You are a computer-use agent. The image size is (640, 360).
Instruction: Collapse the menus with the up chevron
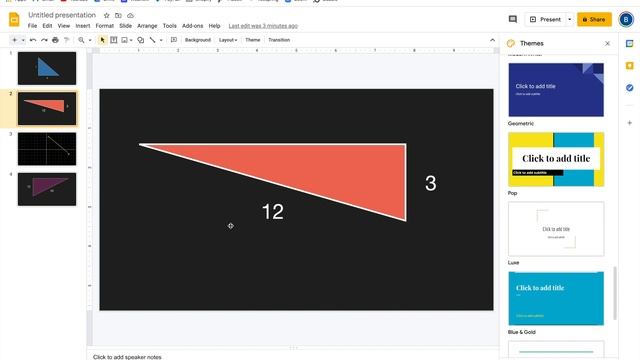(x=492, y=40)
